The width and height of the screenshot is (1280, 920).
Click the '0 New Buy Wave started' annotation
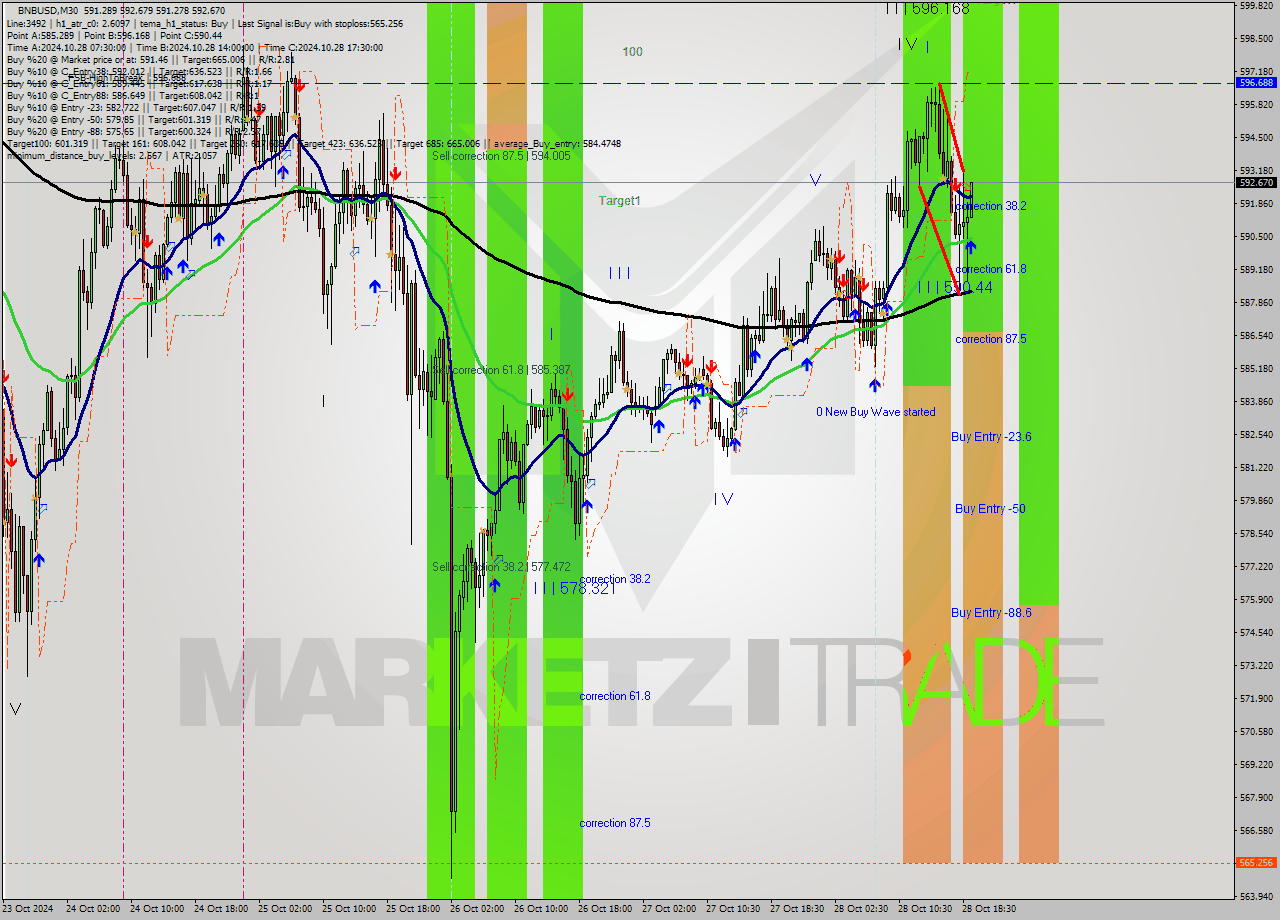pyautogui.click(x=876, y=412)
